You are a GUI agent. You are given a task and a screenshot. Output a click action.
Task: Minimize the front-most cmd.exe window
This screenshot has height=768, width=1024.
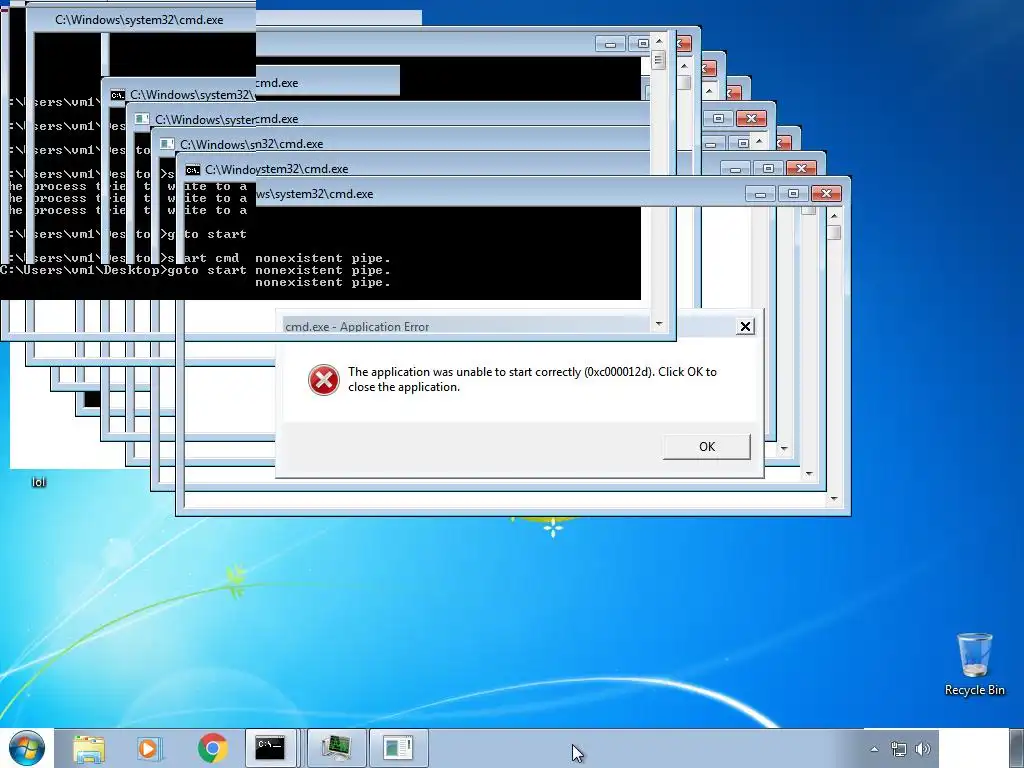pyautogui.click(x=760, y=194)
